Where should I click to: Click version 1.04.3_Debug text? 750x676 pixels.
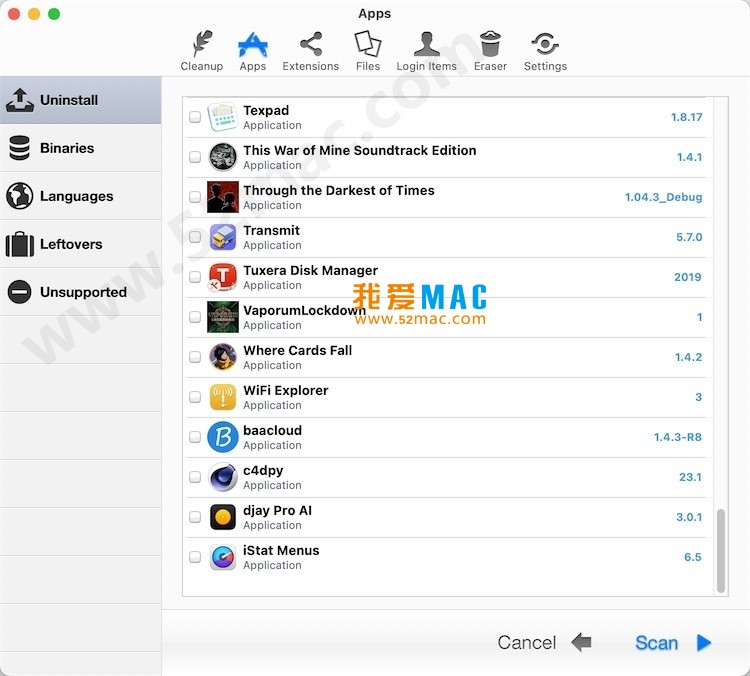tap(663, 197)
